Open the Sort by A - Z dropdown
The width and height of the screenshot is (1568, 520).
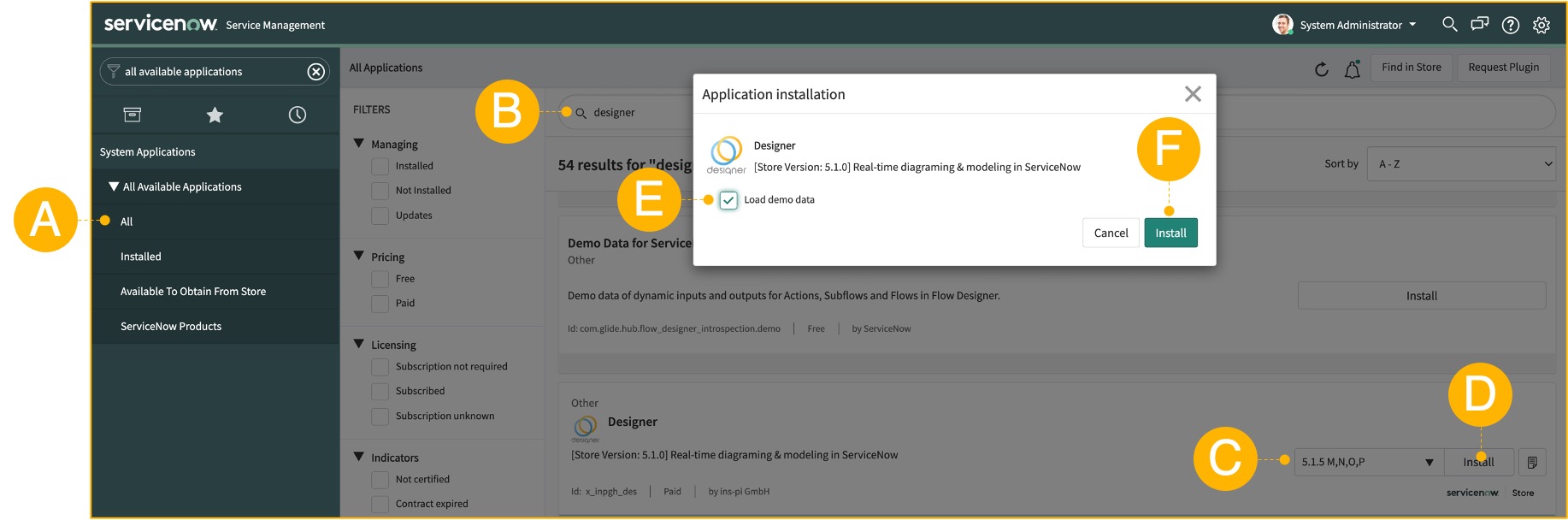pyautogui.click(x=1461, y=163)
